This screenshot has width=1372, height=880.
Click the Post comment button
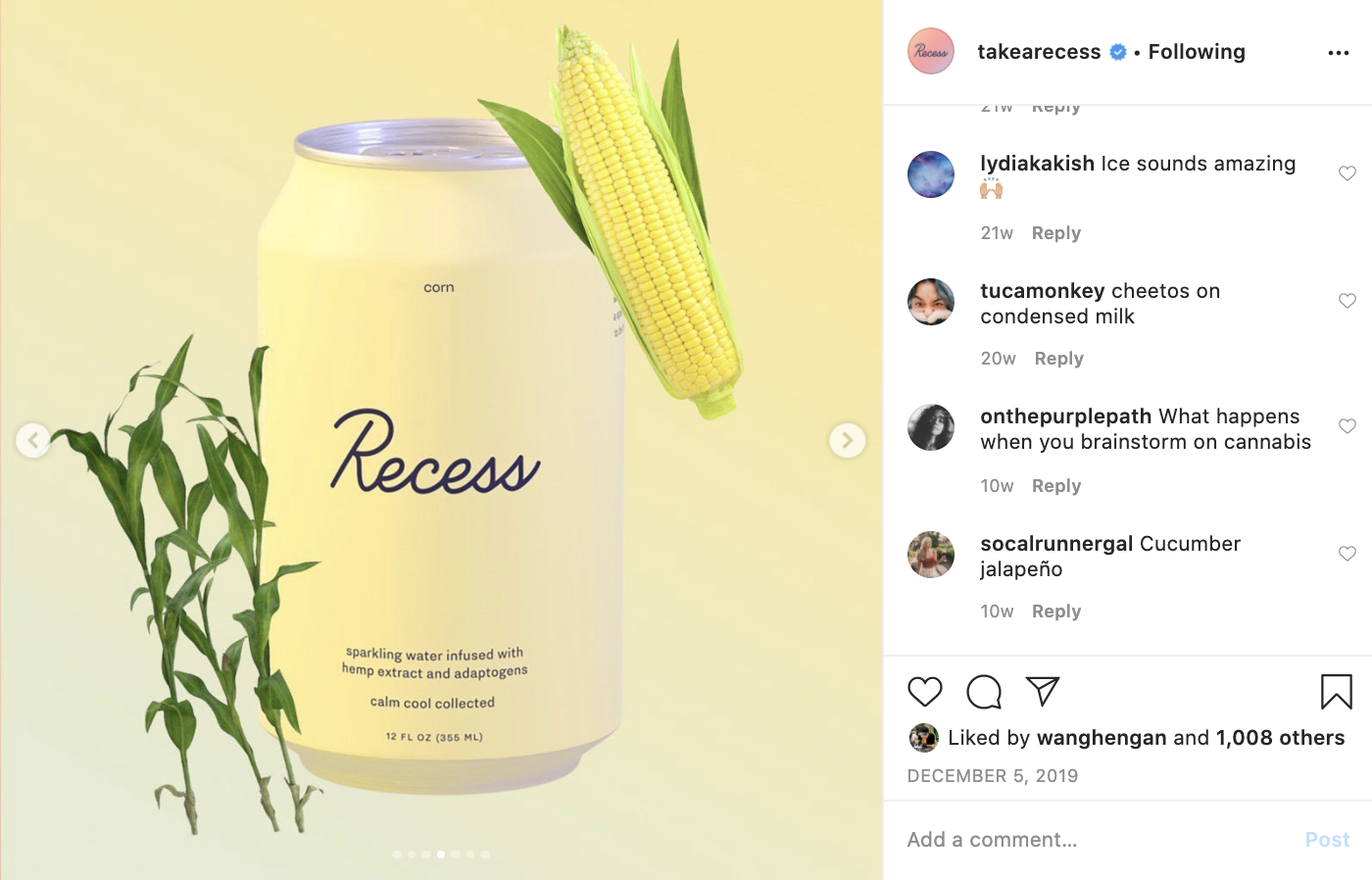coord(1327,840)
